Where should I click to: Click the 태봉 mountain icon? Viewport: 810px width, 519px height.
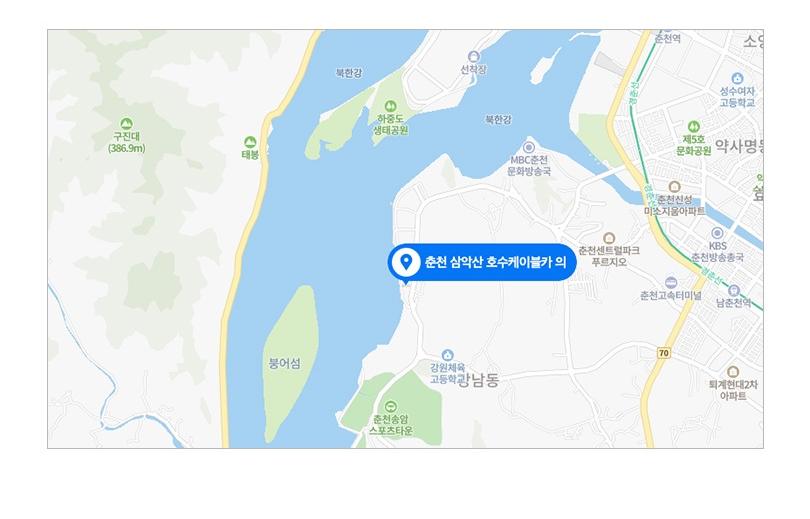click(x=250, y=141)
